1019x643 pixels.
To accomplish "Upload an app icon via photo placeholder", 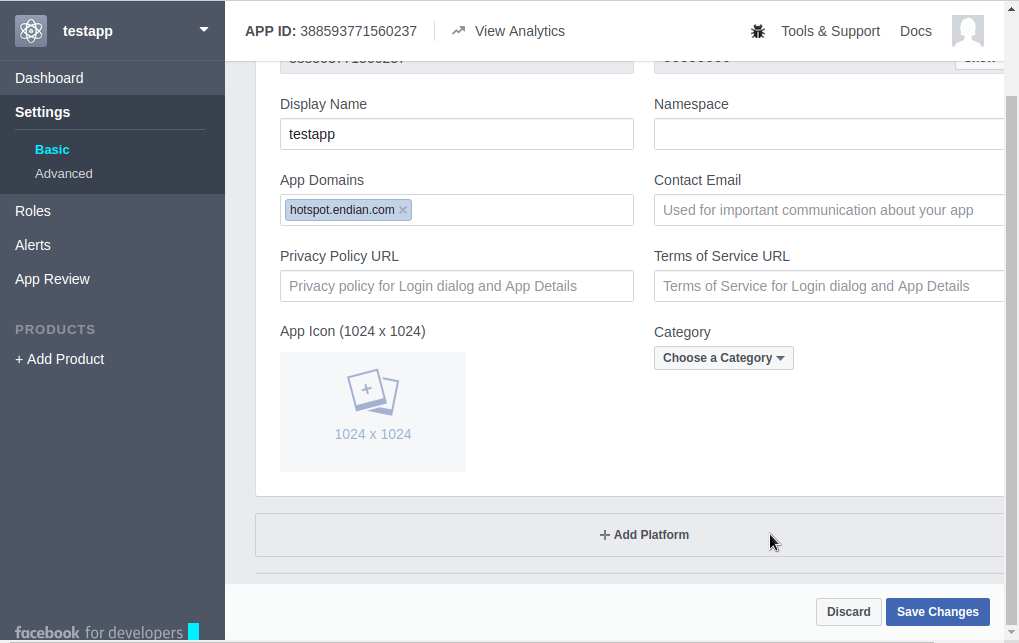I will (x=372, y=411).
